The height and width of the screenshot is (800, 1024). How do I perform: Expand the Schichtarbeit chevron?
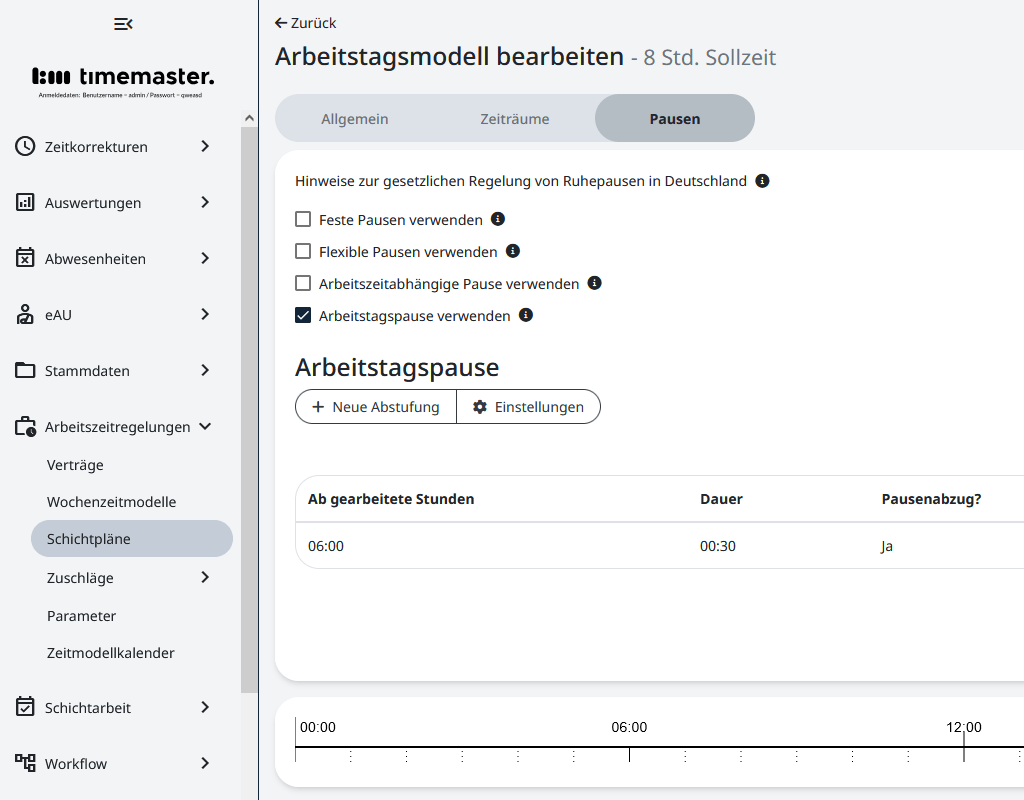coord(205,708)
